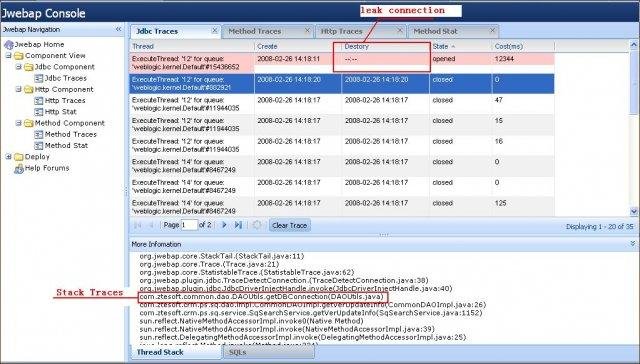Click the Deploy folder icon
The height and width of the screenshot is (364, 640).
[x=19, y=157]
